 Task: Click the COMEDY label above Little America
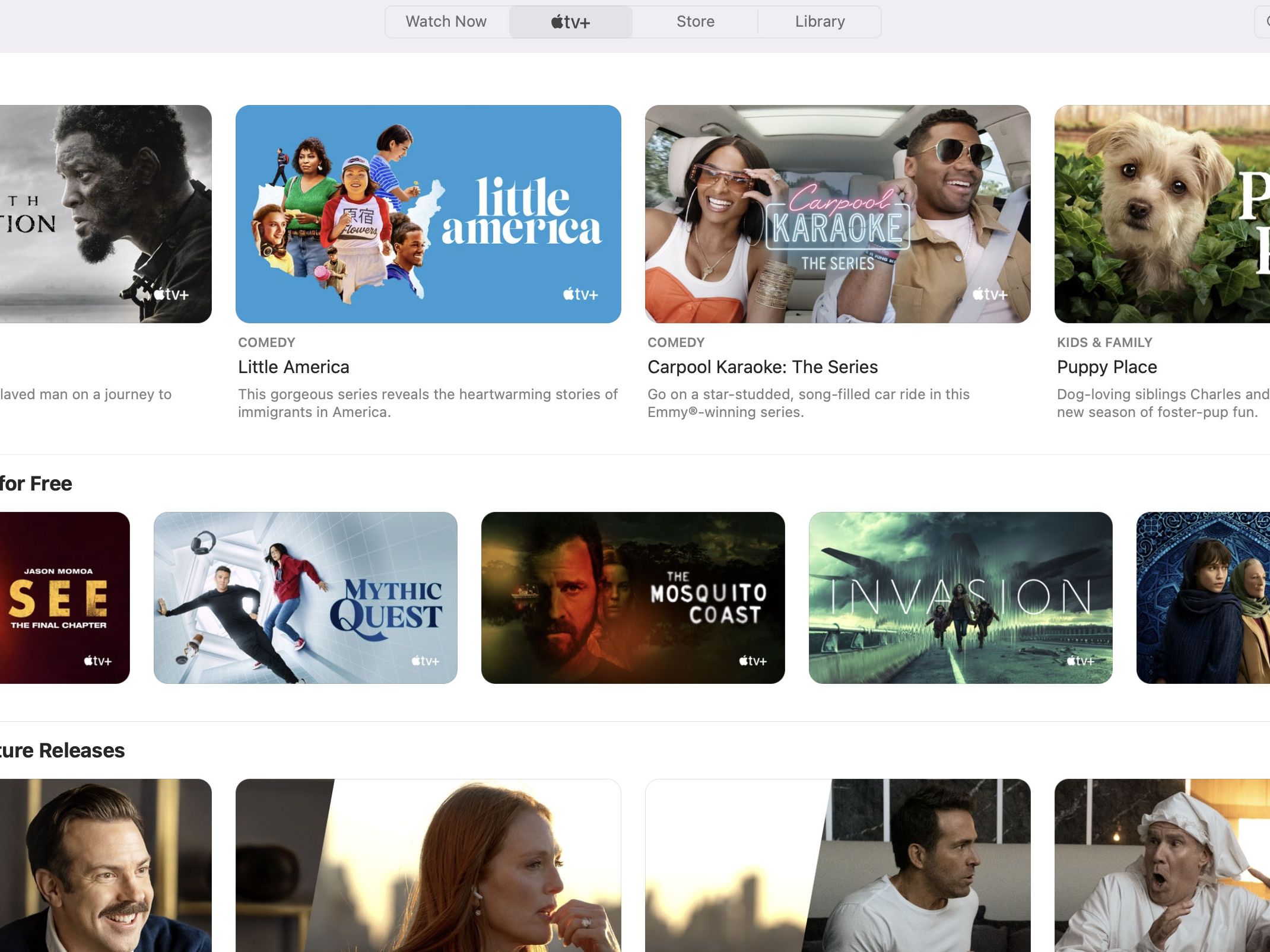(x=266, y=342)
